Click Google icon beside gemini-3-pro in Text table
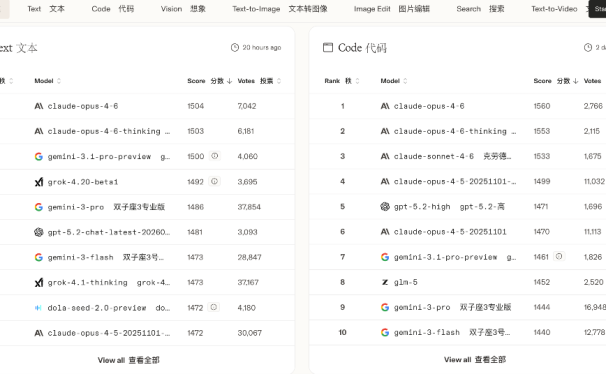This screenshot has height=374, width=606. coord(39,207)
